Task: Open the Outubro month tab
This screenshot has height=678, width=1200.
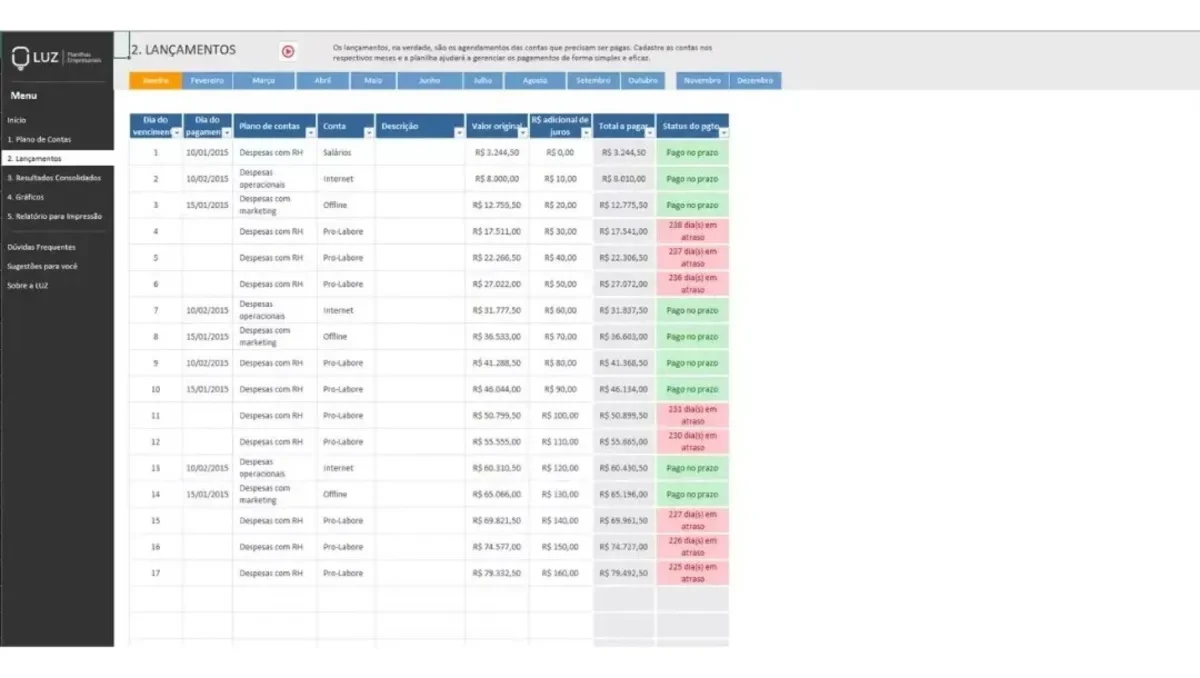Action: click(x=644, y=80)
